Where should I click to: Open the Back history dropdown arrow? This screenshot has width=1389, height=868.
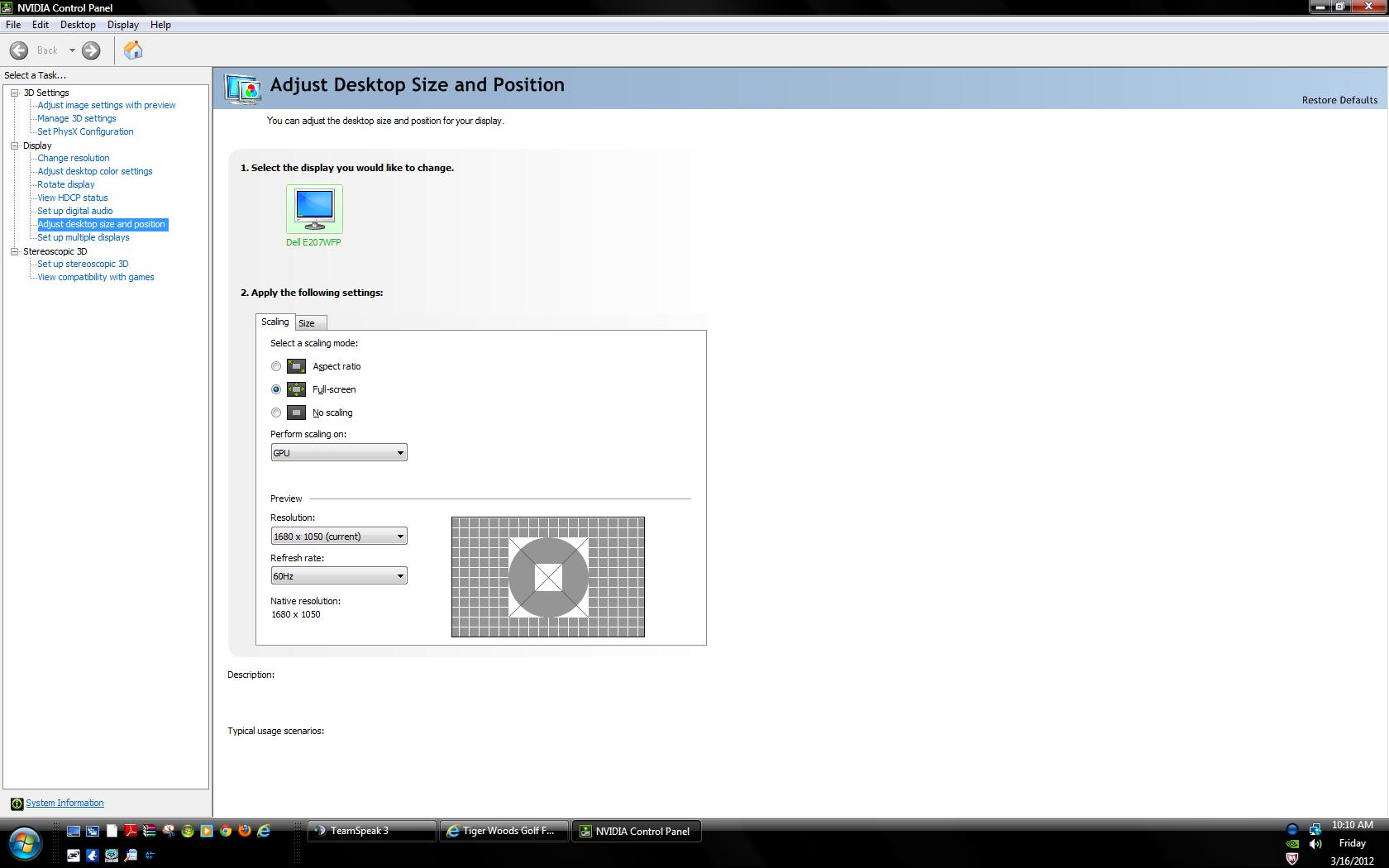[x=72, y=50]
